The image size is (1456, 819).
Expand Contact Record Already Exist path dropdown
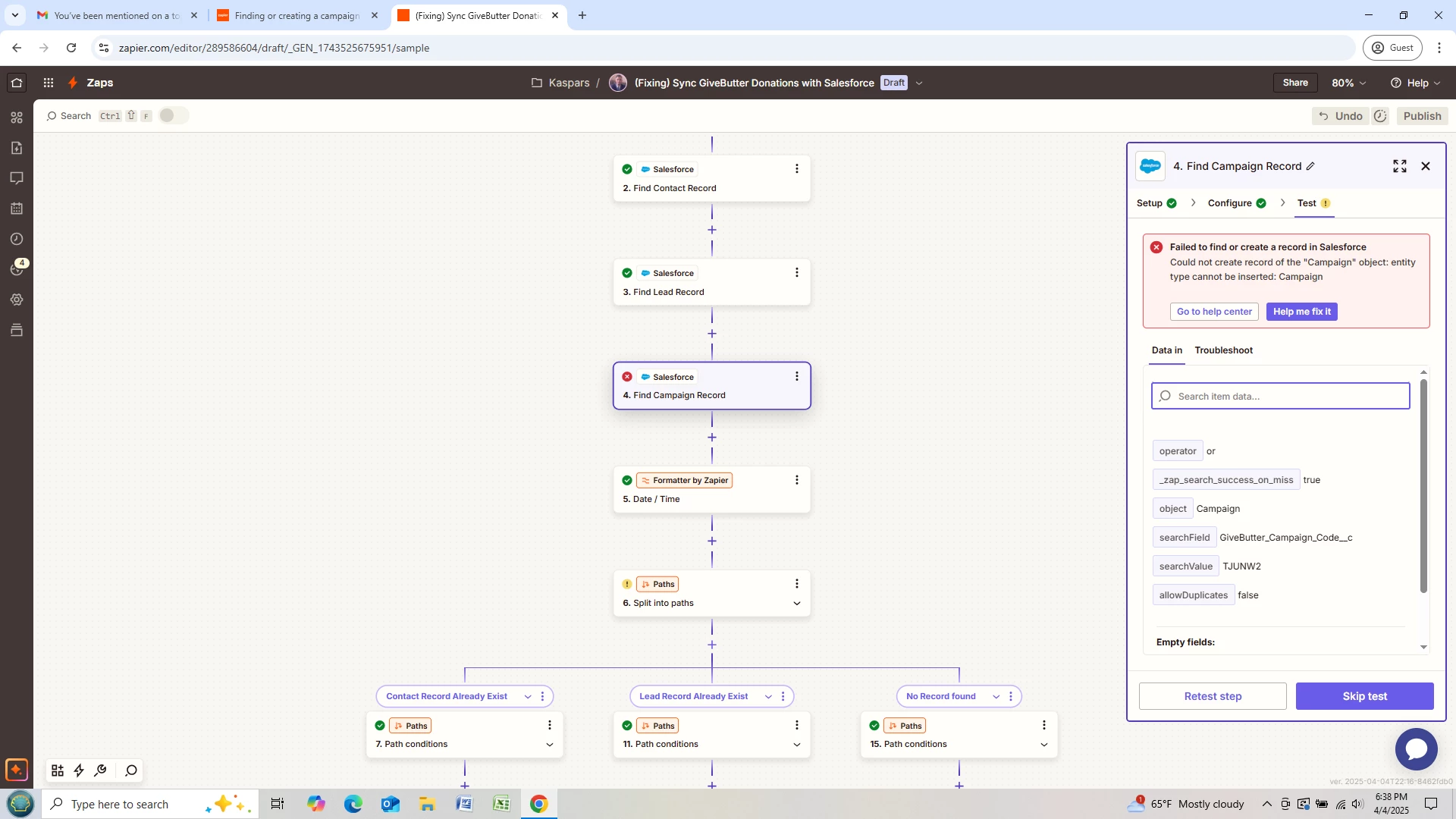tap(528, 696)
